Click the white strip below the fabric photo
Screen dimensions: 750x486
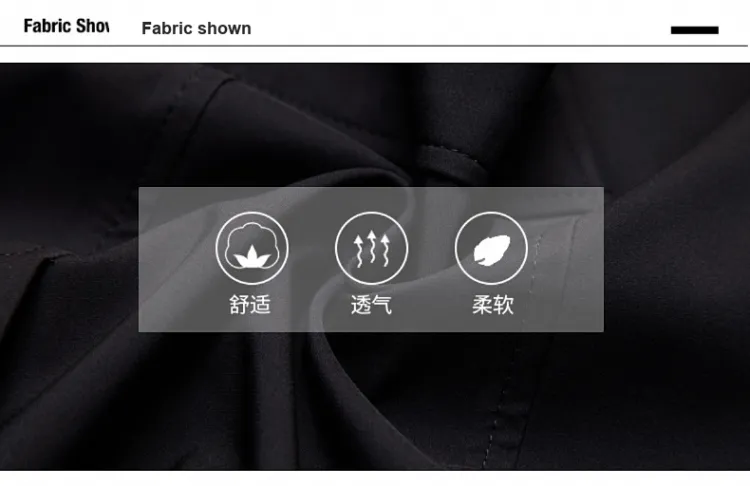coord(375,478)
